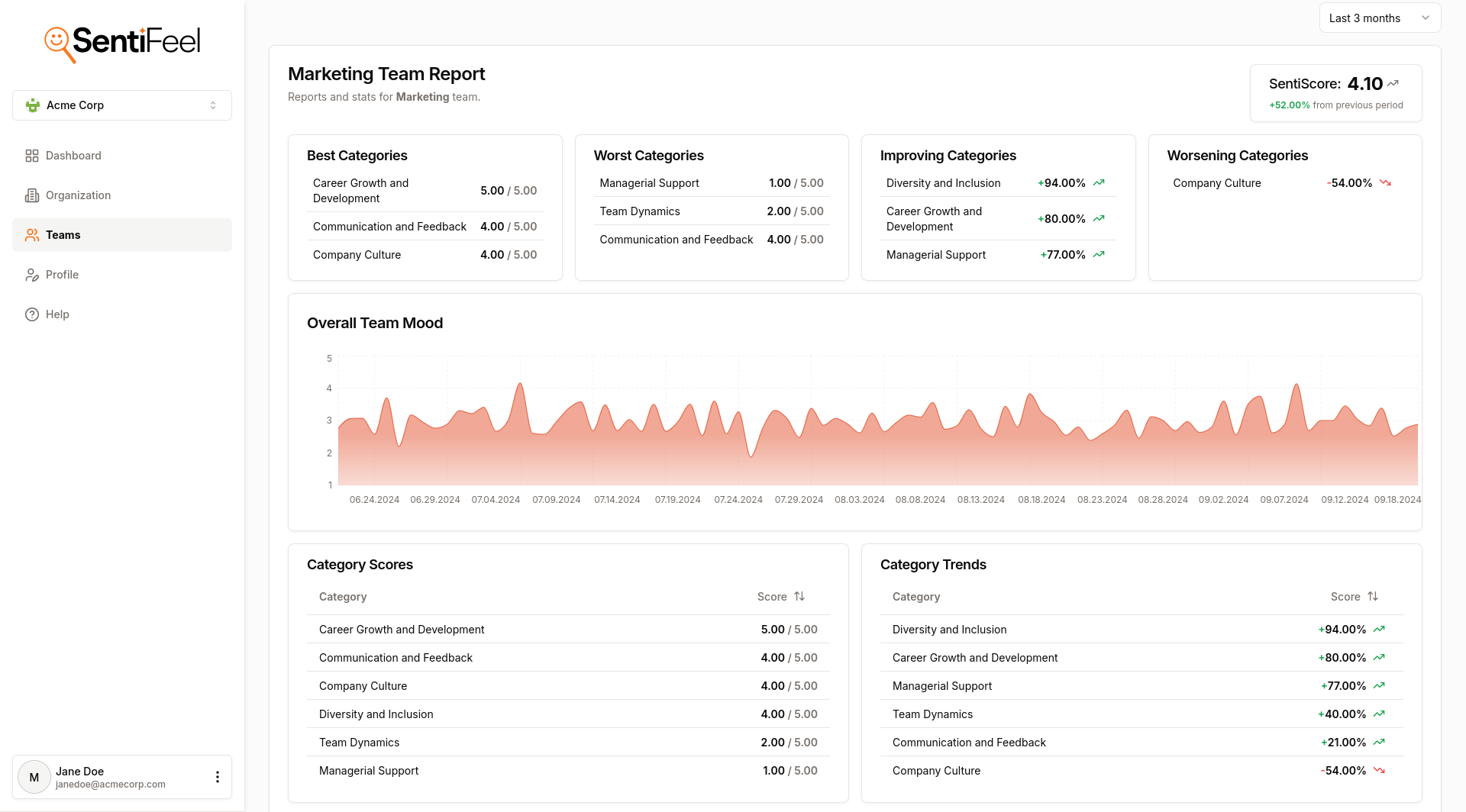
Task: Click the Managerial Support up-trend icon in Improving Categories
Action: pos(1099,255)
